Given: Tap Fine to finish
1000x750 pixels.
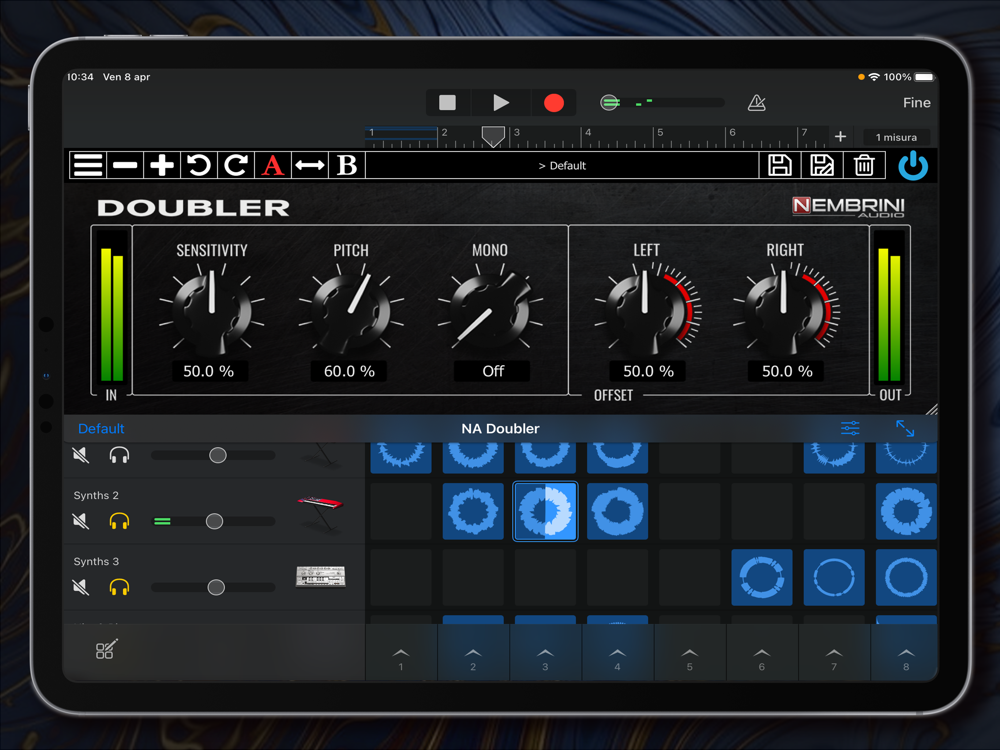Looking at the screenshot, I should pos(916,103).
